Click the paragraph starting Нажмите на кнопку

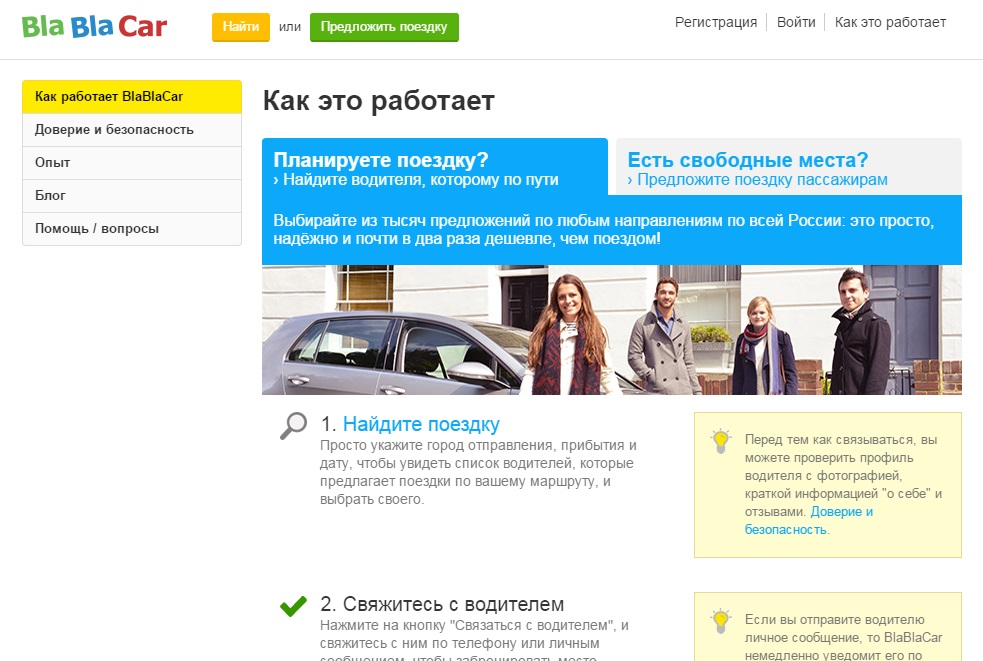tap(475, 642)
